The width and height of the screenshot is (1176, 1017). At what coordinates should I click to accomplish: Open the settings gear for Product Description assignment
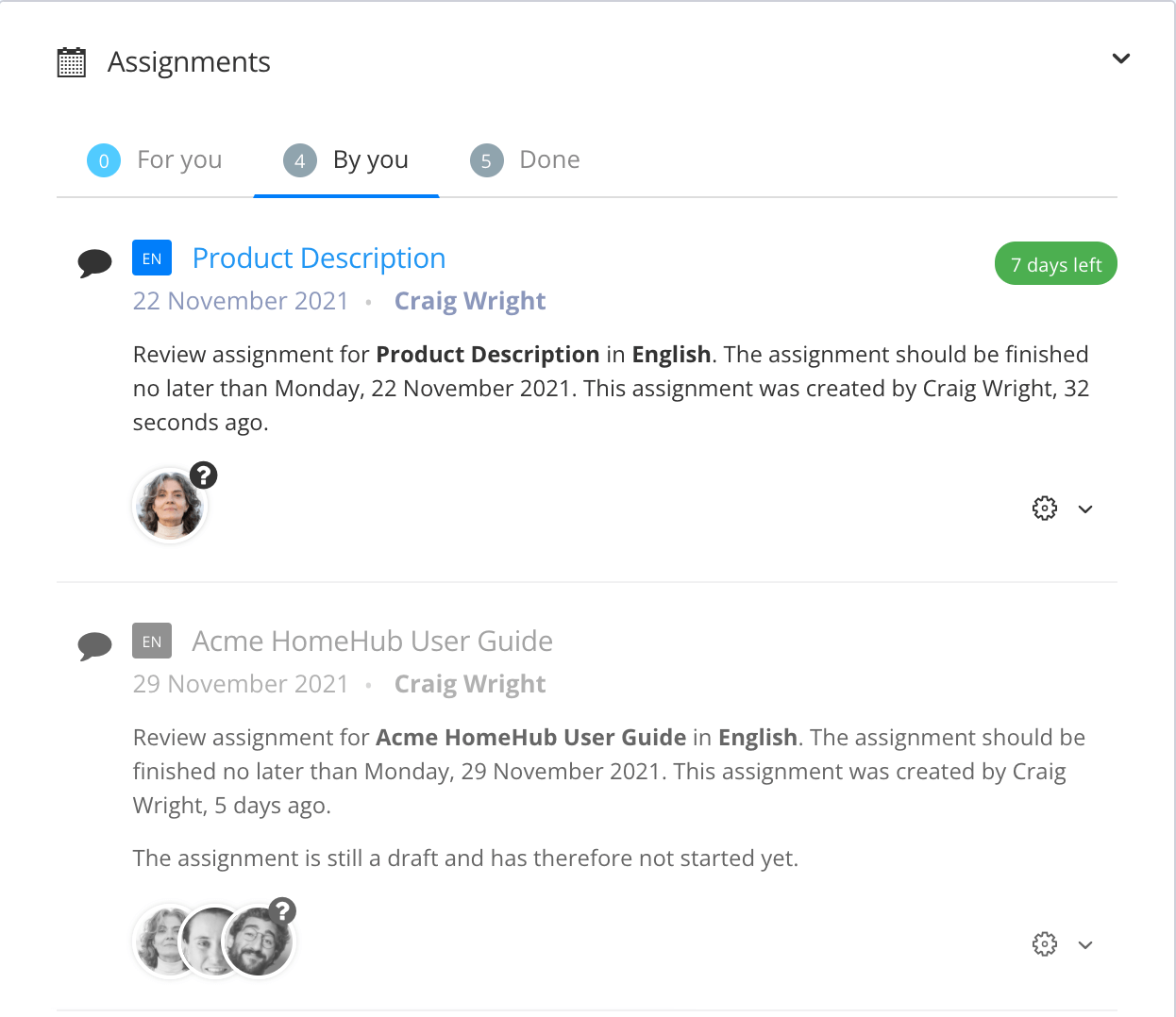click(1045, 508)
